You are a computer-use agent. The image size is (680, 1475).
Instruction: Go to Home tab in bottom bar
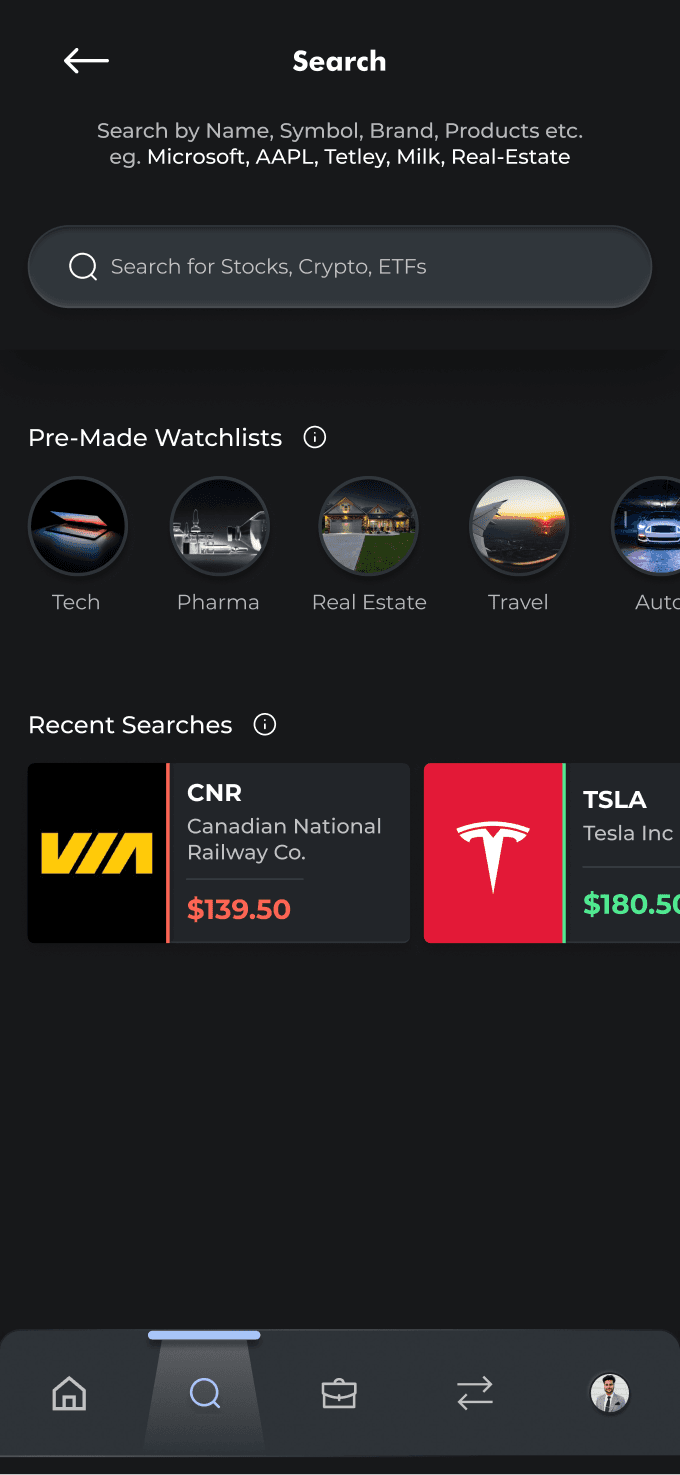click(69, 1393)
